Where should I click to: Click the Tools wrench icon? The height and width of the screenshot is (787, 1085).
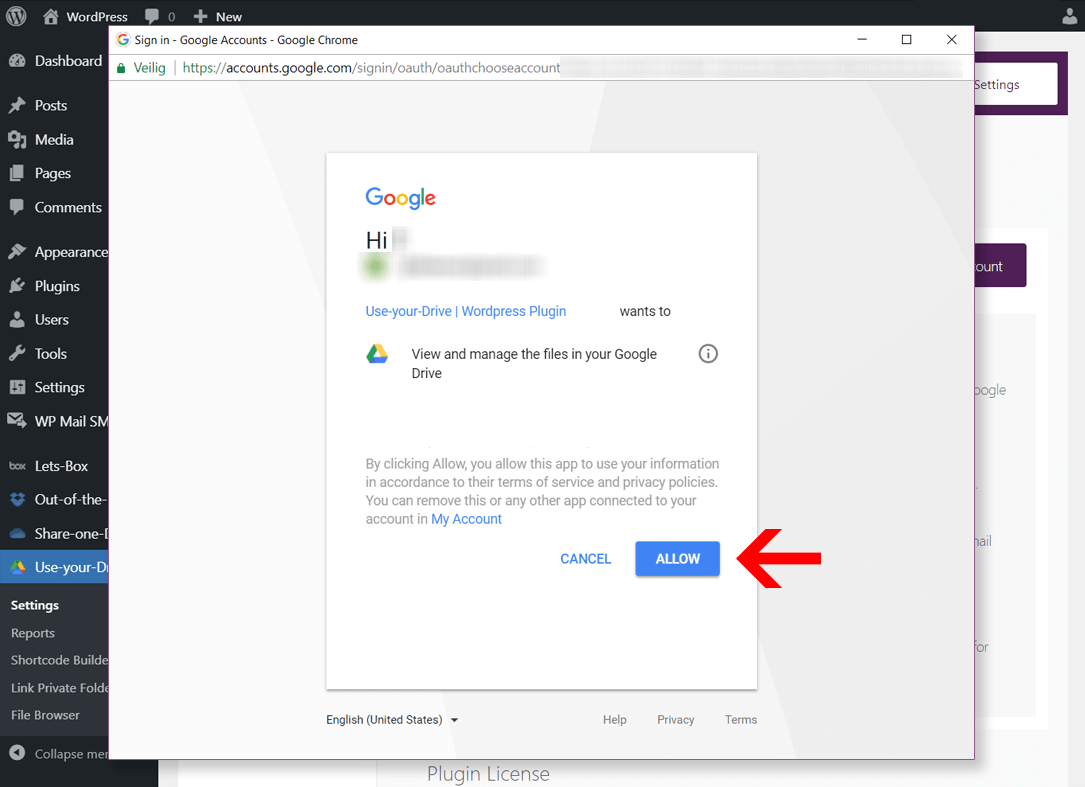17,354
